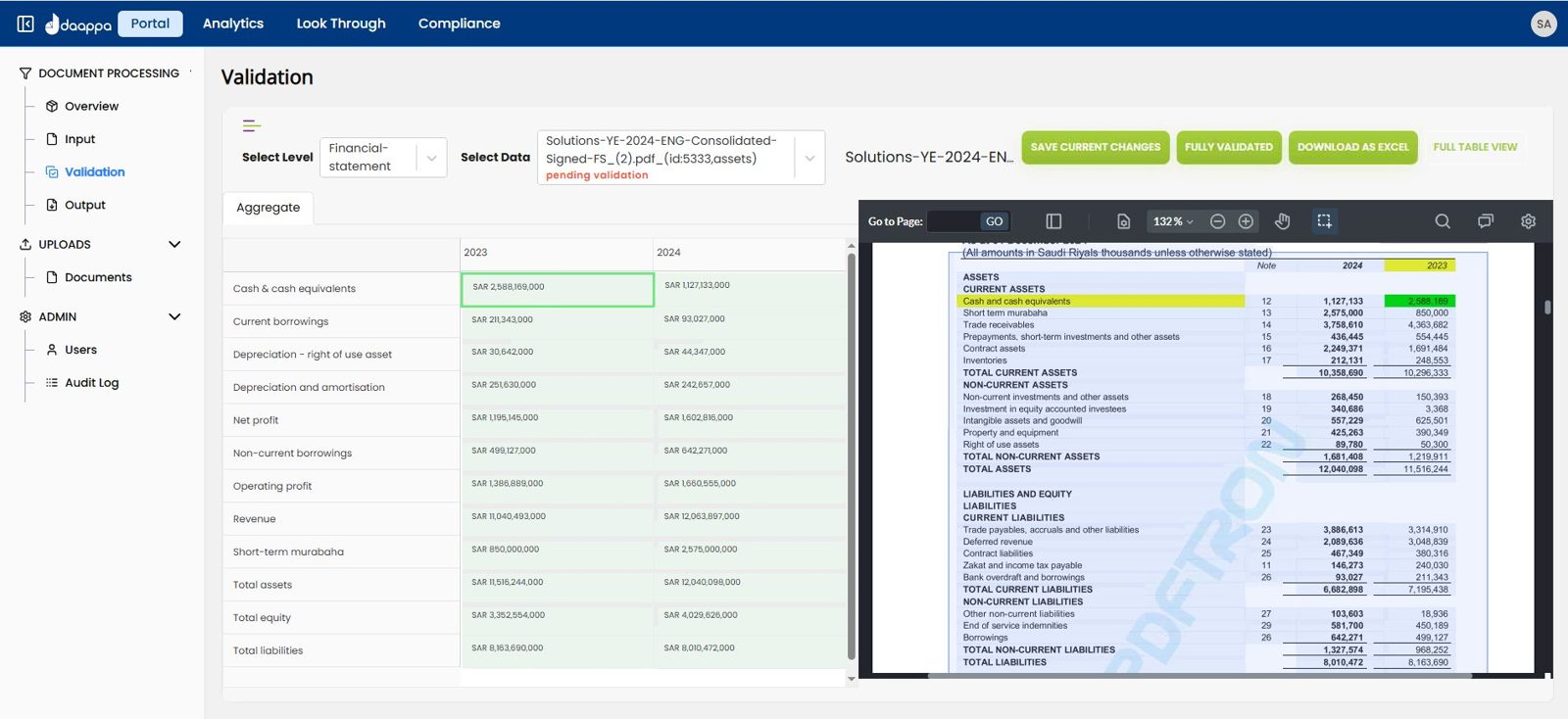Open the 132% zoom level dropdown
The width and height of the screenshot is (1568, 719).
click(1173, 221)
